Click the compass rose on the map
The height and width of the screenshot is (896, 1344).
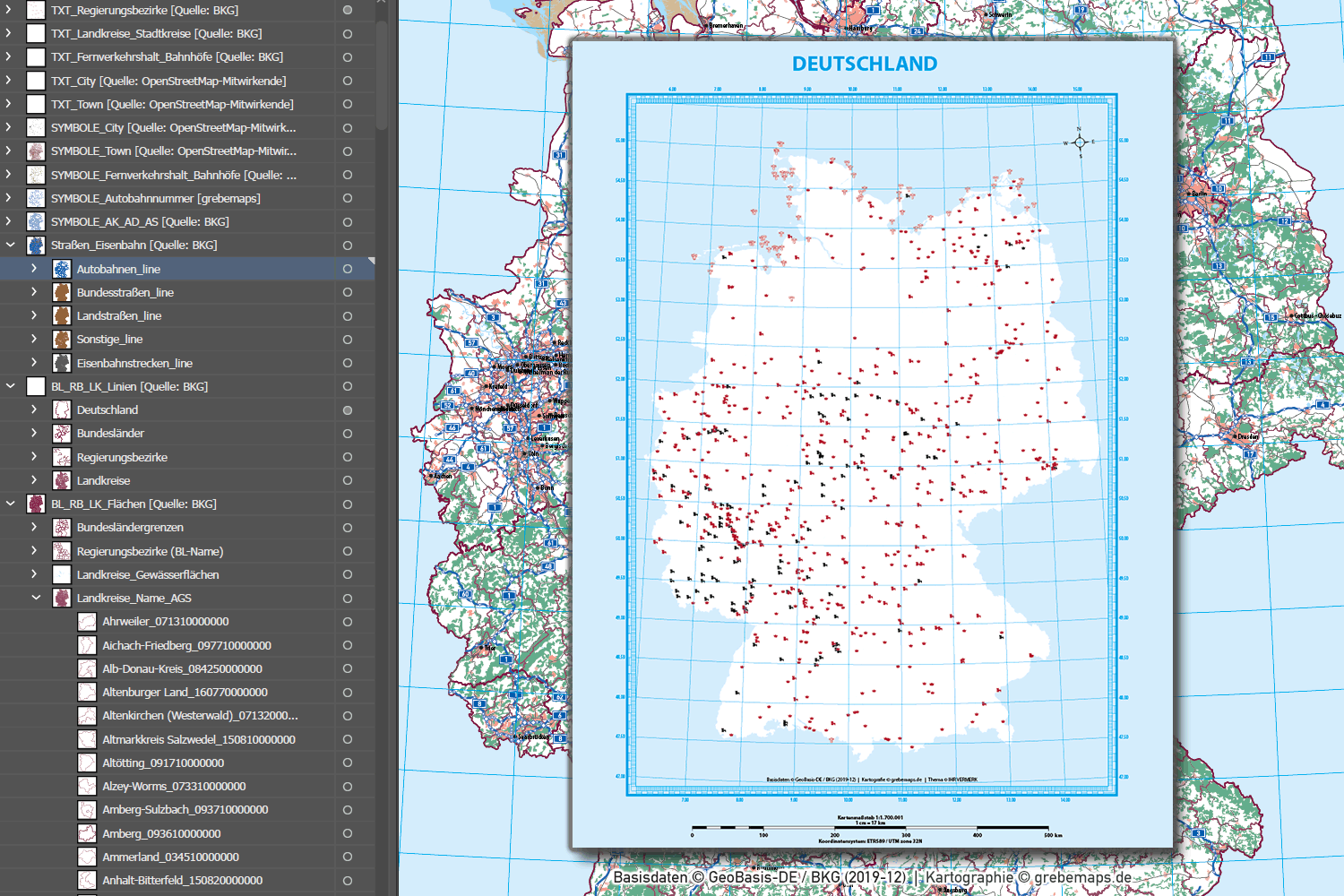click(1080, 142)
